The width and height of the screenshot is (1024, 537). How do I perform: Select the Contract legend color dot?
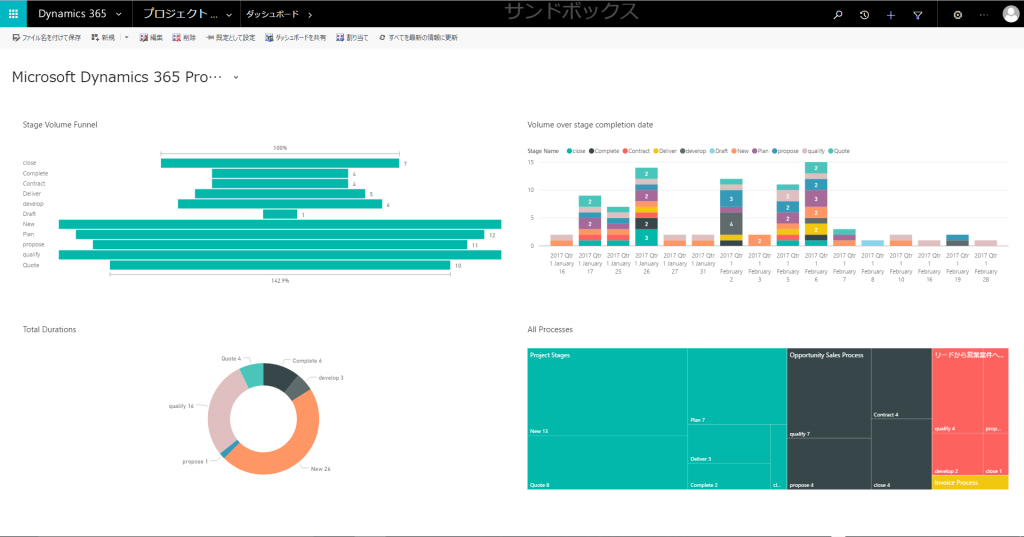pyautogui.click(x=625, y=151)
